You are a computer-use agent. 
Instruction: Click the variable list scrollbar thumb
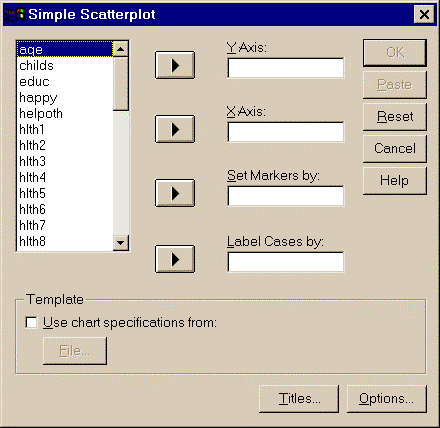pyautogui.click(x=121, y=84)
